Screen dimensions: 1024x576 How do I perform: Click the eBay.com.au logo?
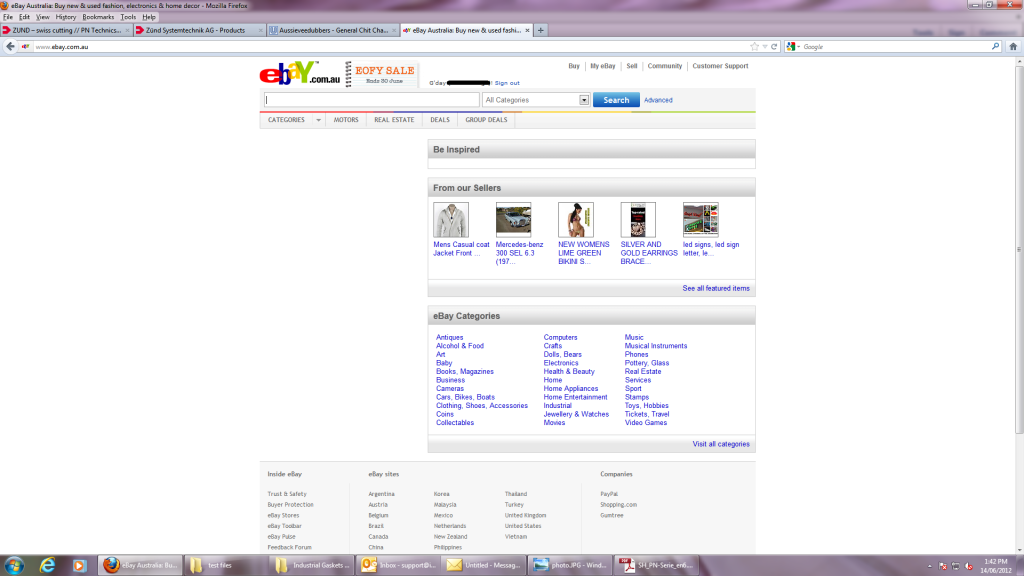[x=300, y=73]
